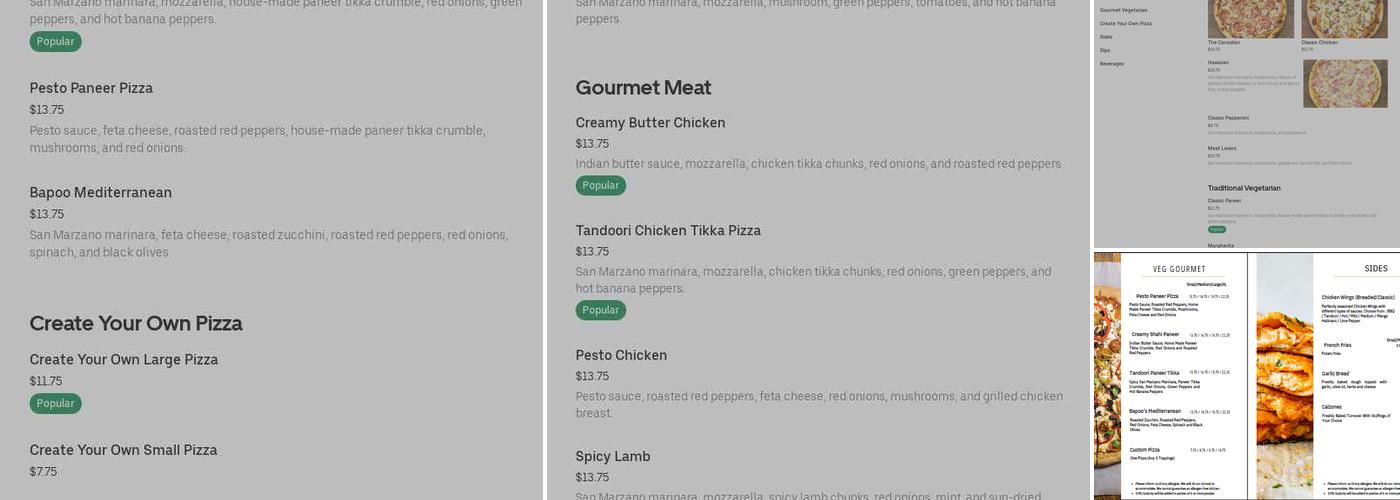This screenshot has width=1400, height=500.
Task: Open Beverages from the sidebar menu
Action: [x=1112, y=64]
